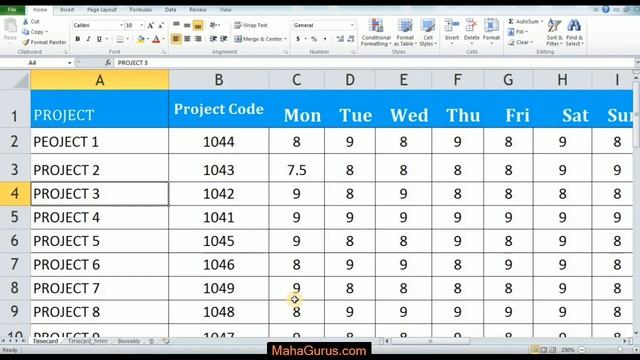Click the Clear button
This screenshot has height=360, width=640.
click(521, 42)
